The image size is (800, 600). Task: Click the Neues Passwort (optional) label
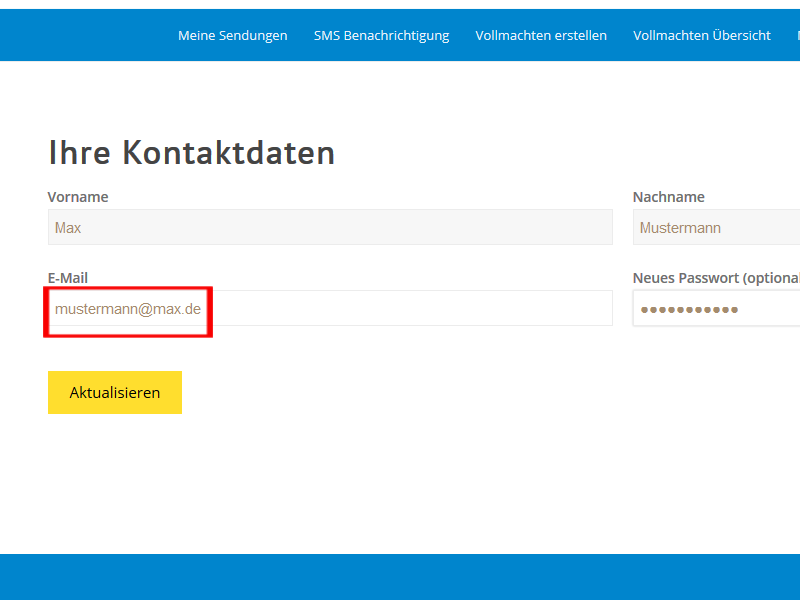[x=716, y=278]
